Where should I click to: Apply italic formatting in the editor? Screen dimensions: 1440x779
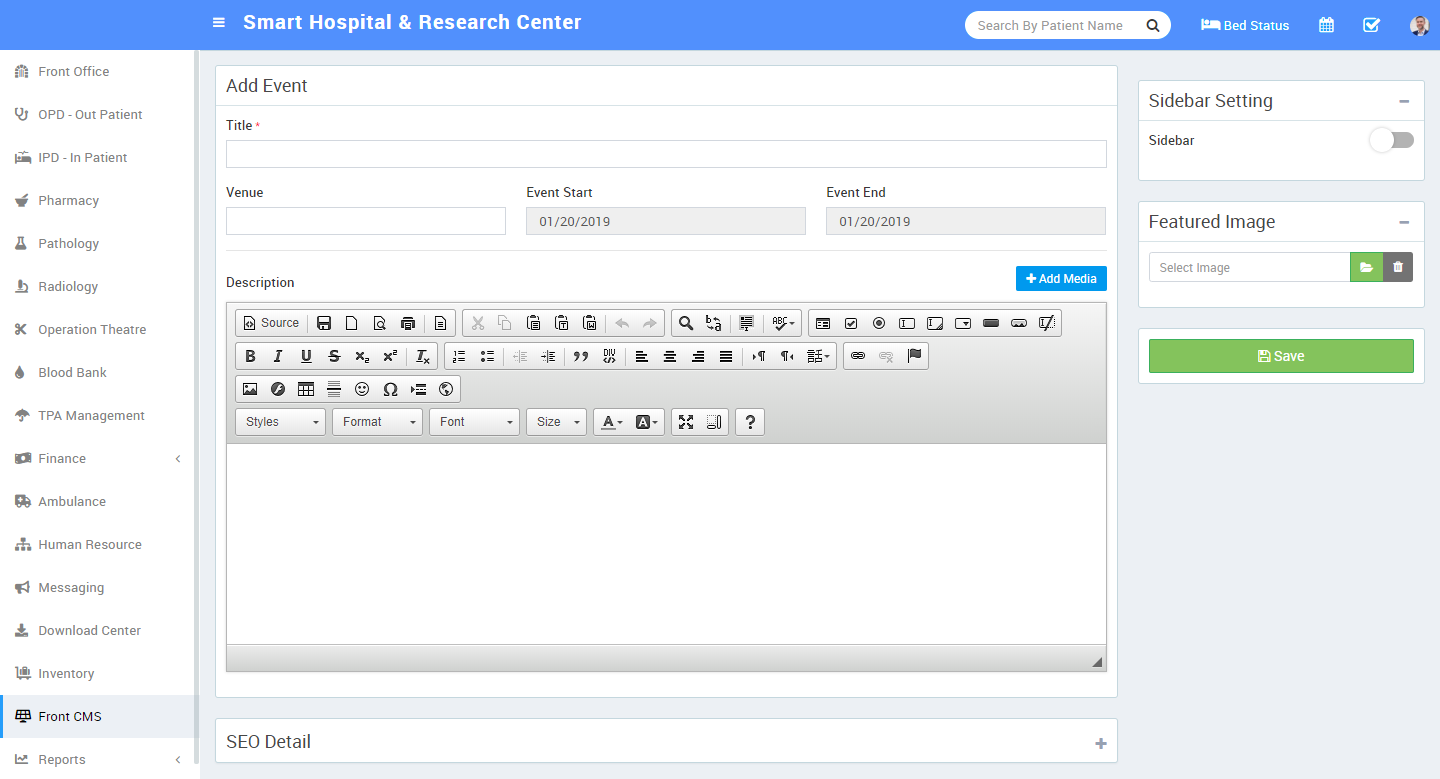(x=278, y=356)
